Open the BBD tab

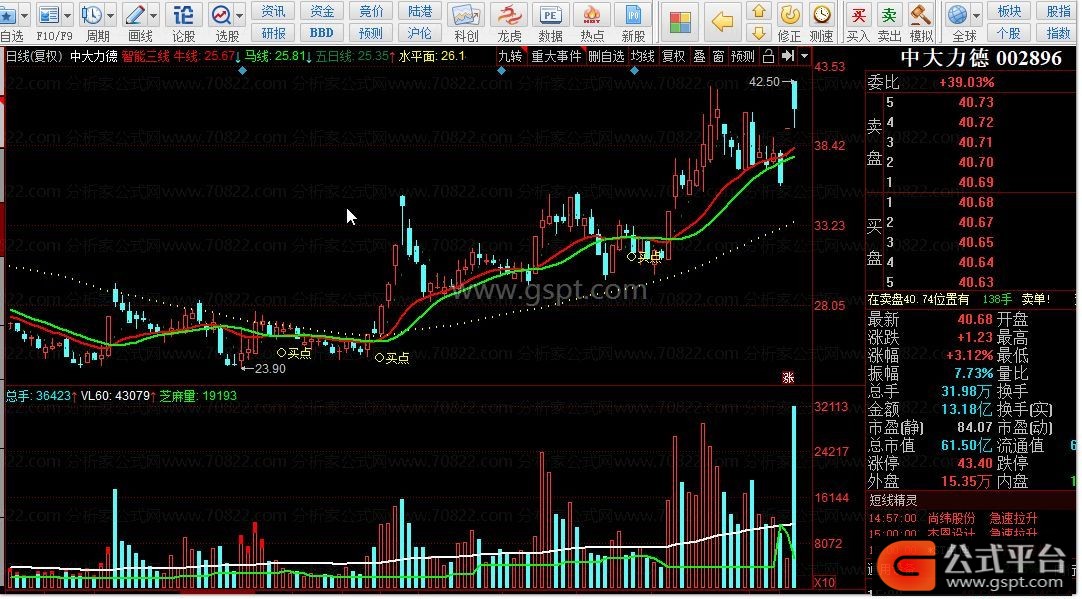[322, 32]
